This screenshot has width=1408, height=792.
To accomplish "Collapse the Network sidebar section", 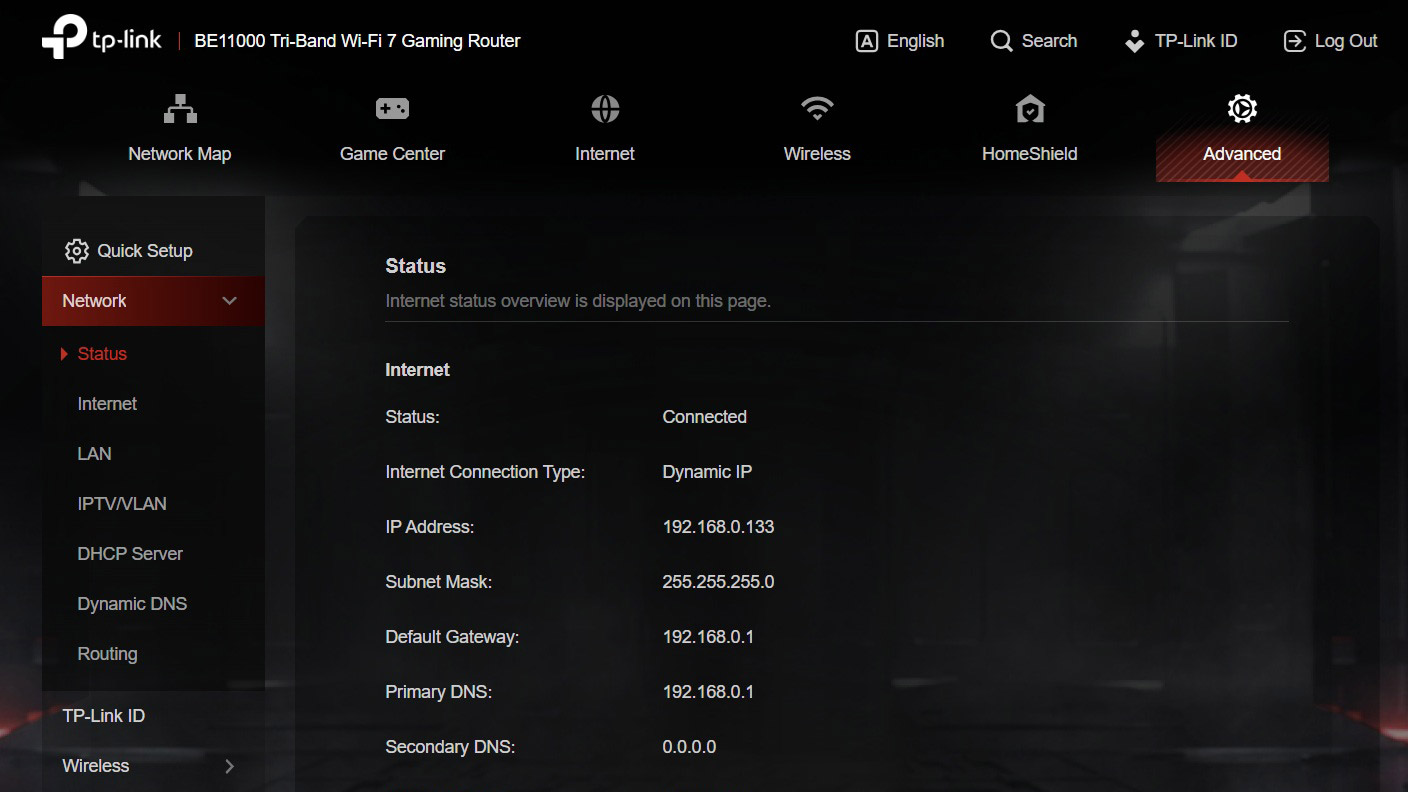I will (229, 301).
